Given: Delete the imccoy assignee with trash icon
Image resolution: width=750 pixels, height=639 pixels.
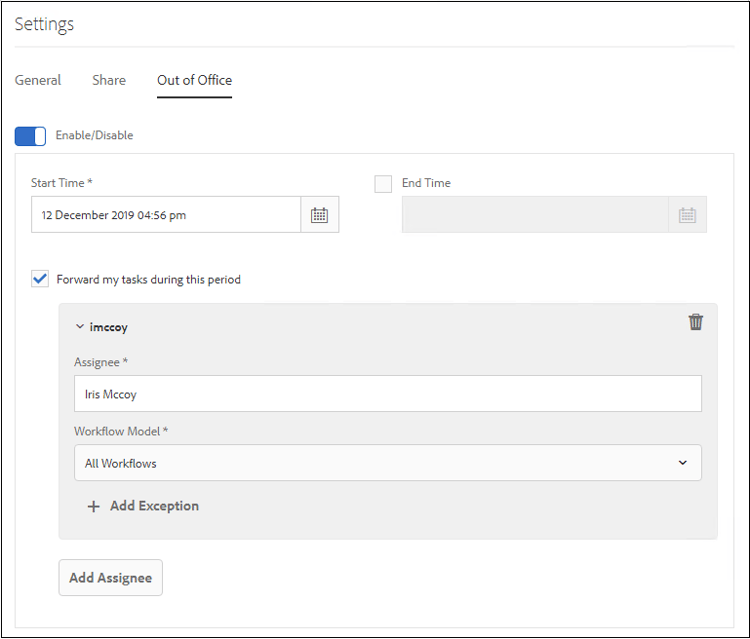Looking at the screenshot, I should coord(696,322).
